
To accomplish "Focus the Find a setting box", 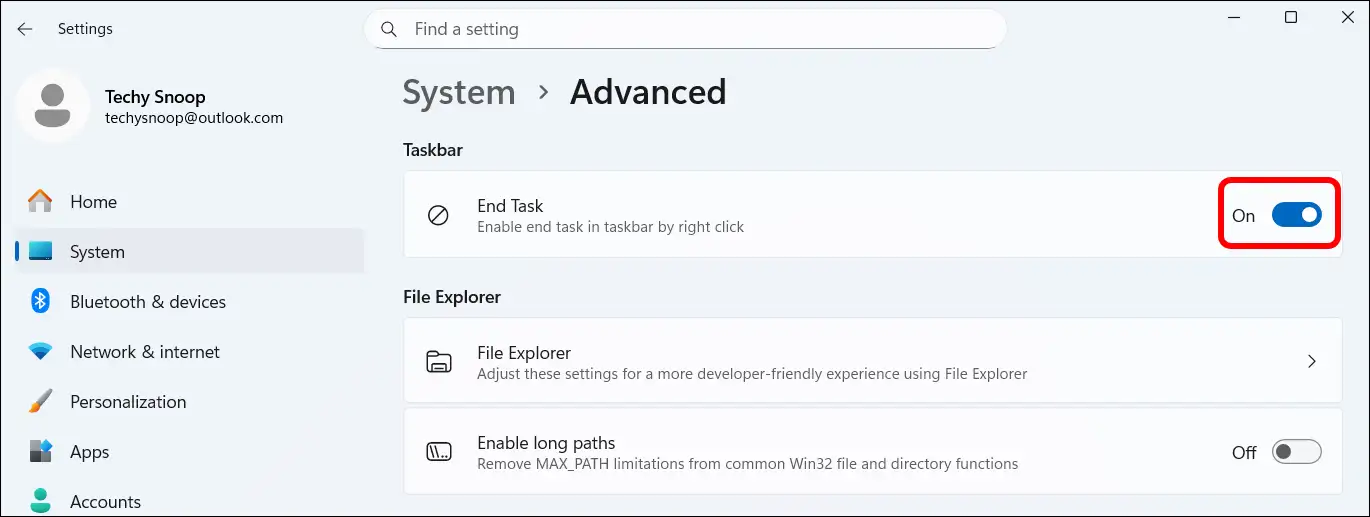I will (x=685, y=29).
